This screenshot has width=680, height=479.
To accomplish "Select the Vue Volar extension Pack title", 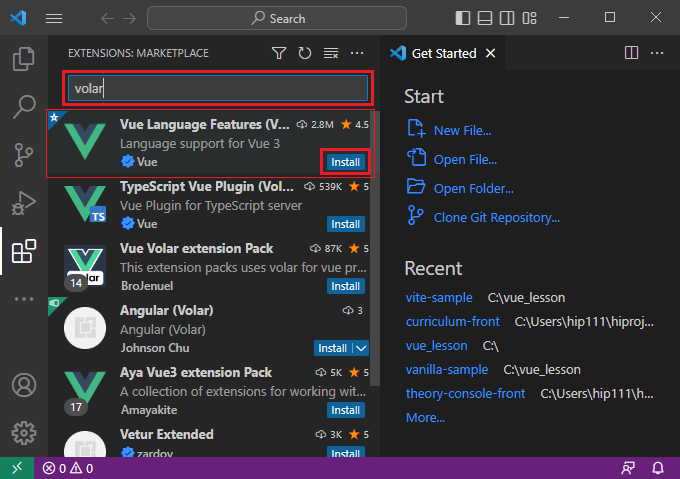I will click(x=196, y=248).
